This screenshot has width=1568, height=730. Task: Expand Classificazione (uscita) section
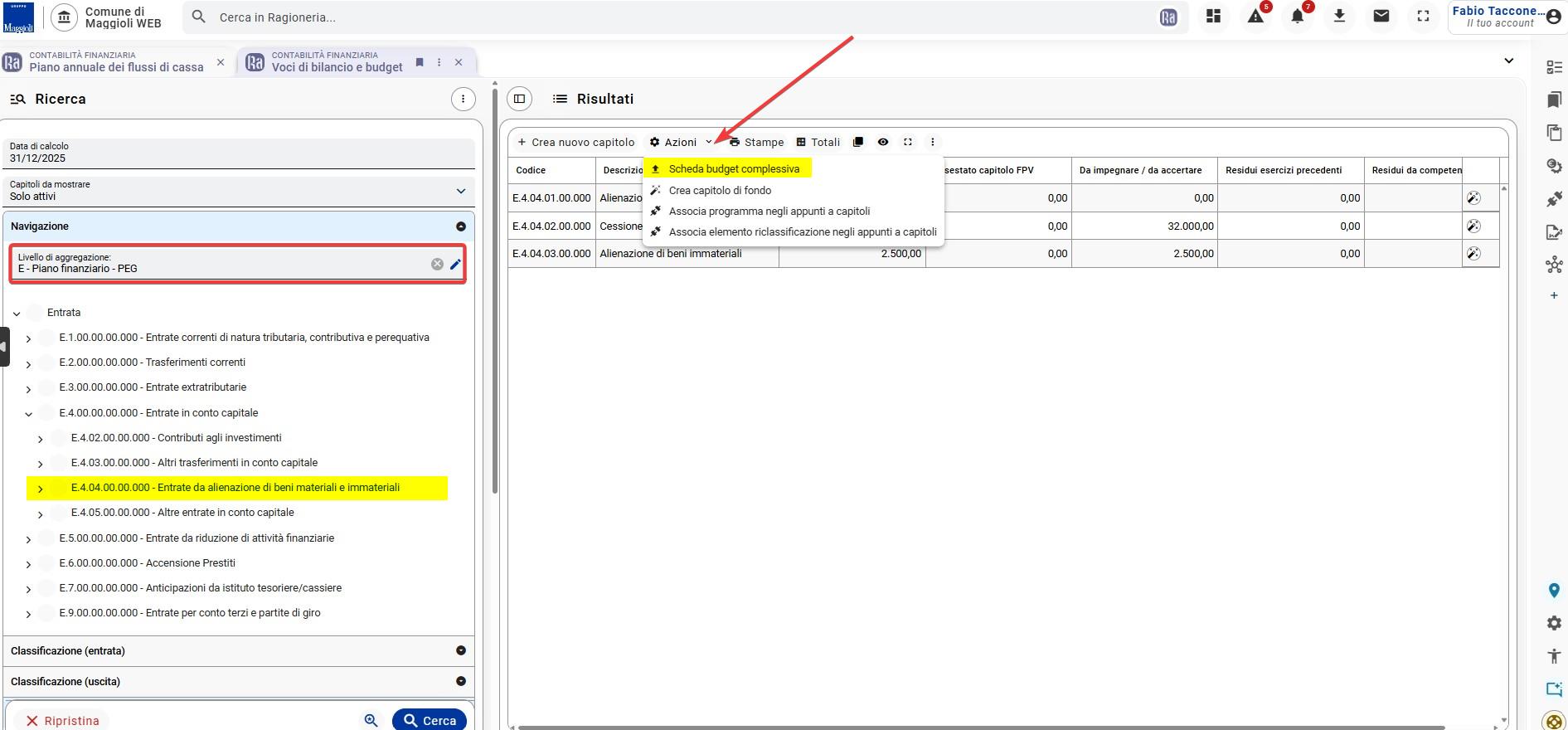coord(239,681)
